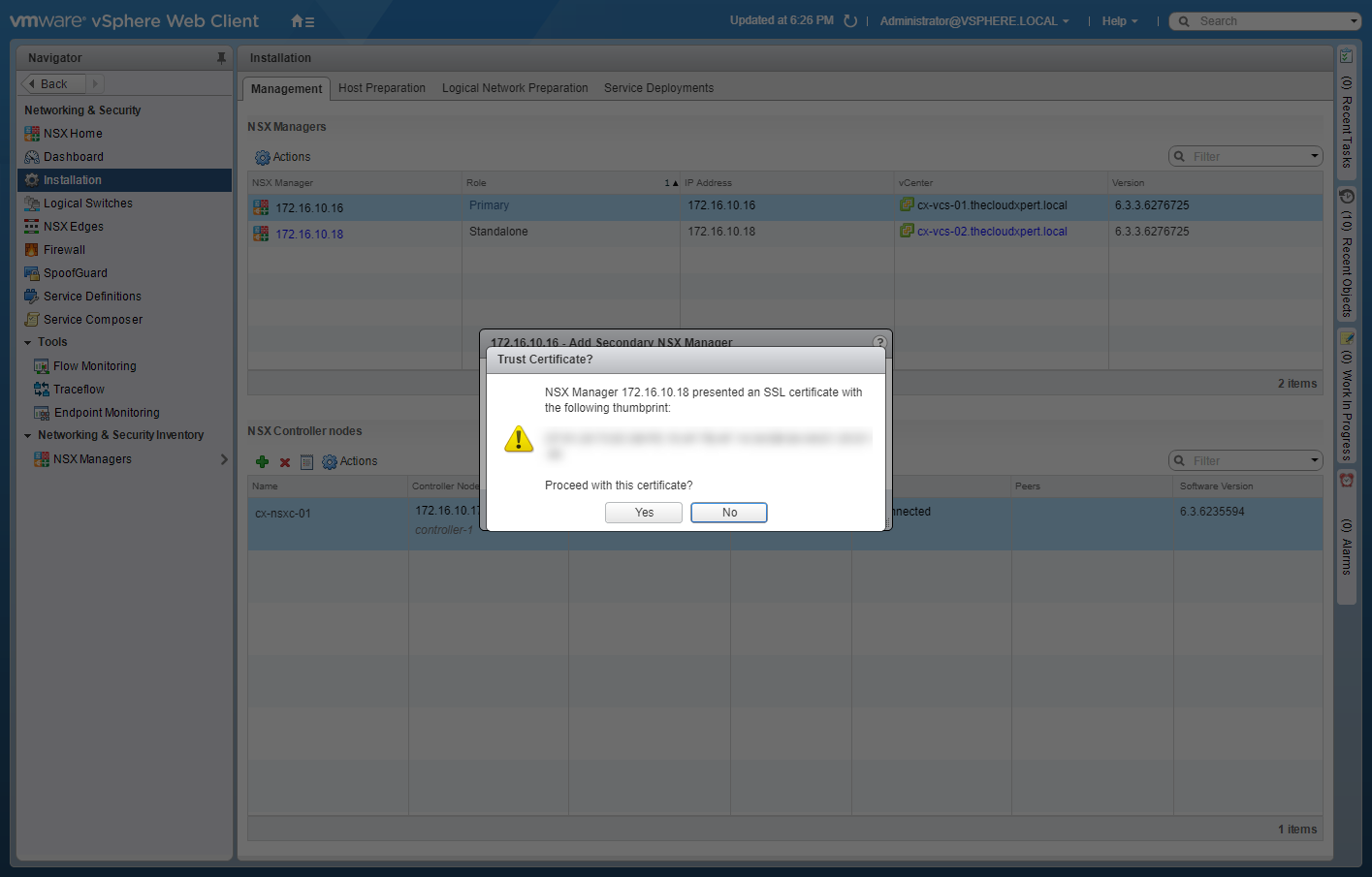Pin the Navigator panel

221,58
